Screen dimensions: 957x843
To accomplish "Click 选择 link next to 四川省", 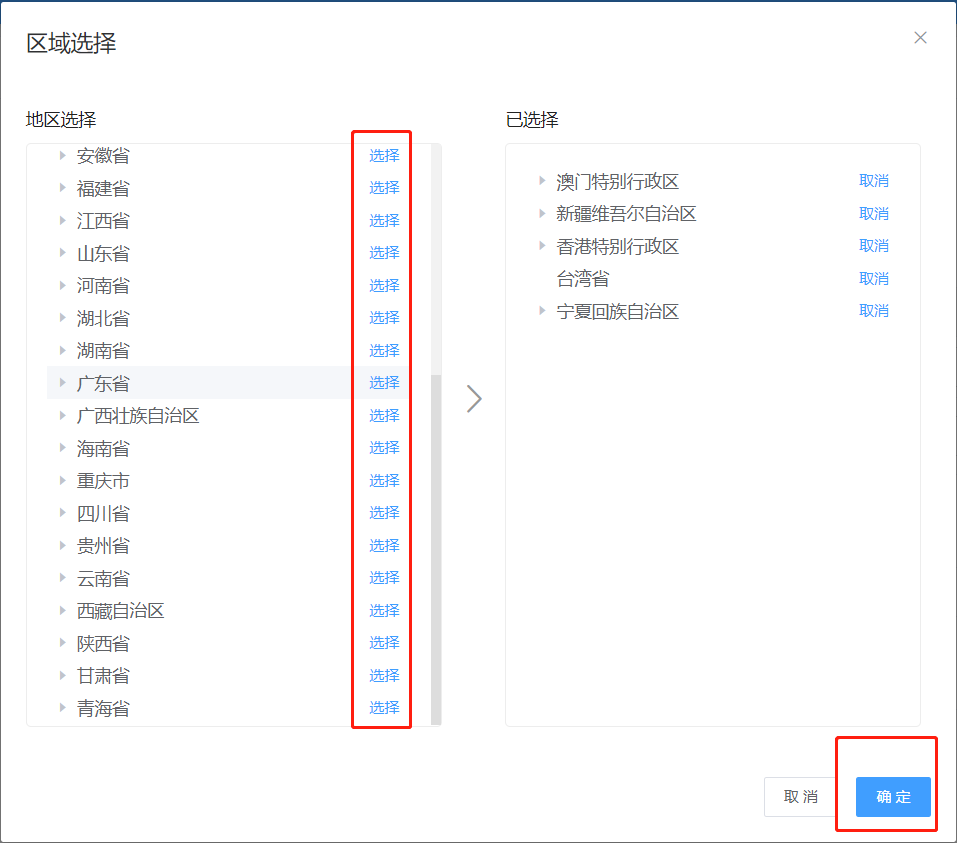I will coord(384,513).
